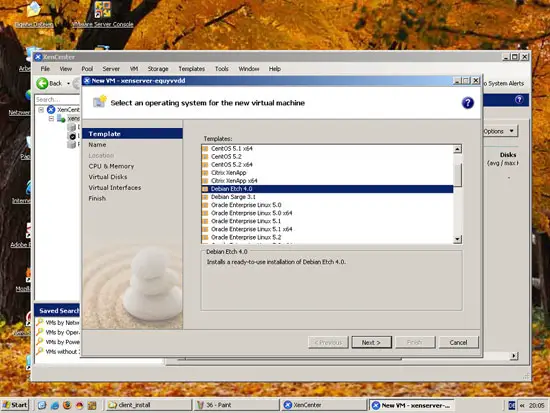Open the Templates menu
The image size is (550, 413).
192,69
